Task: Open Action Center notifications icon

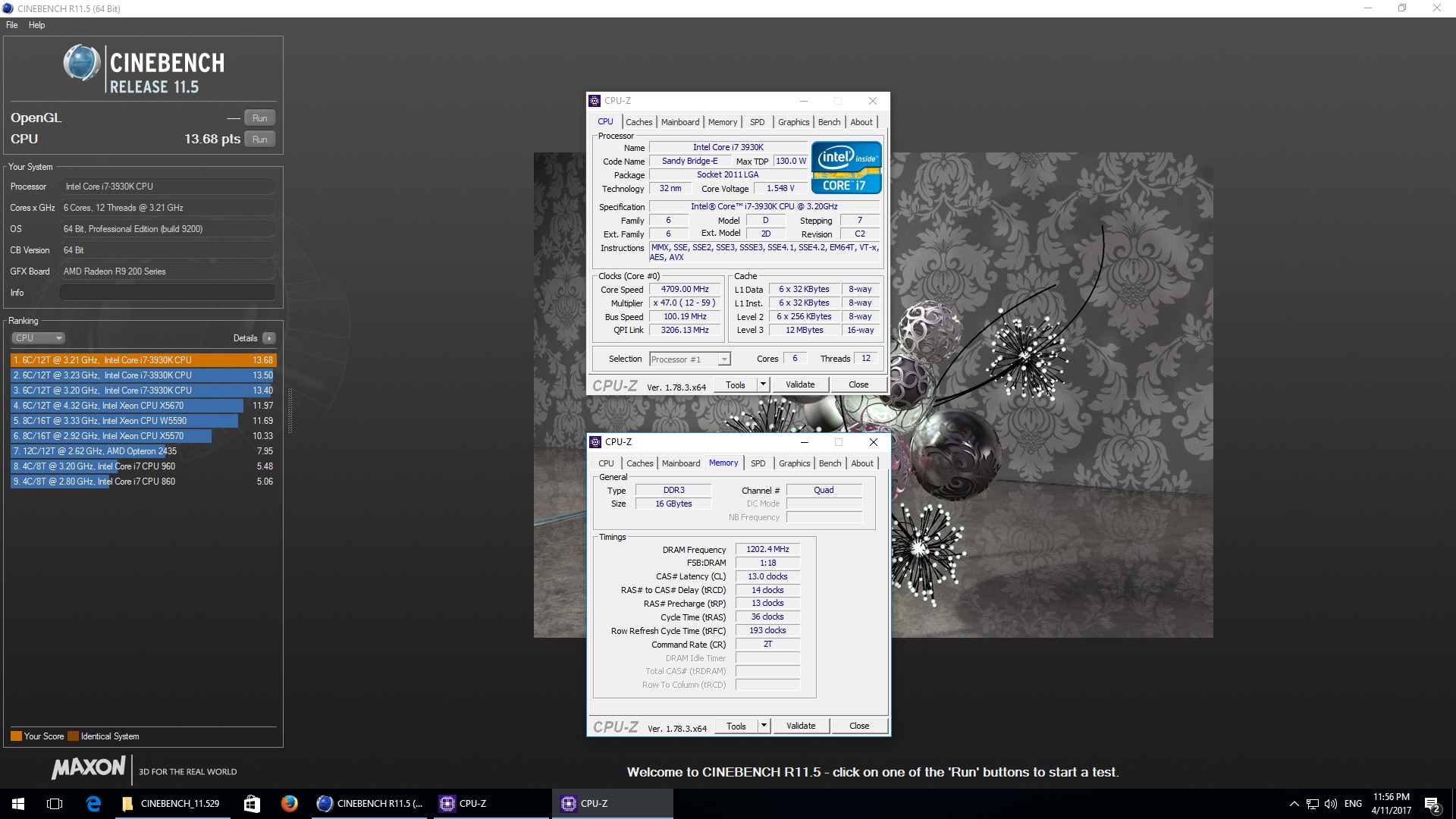Action: 1432,804
